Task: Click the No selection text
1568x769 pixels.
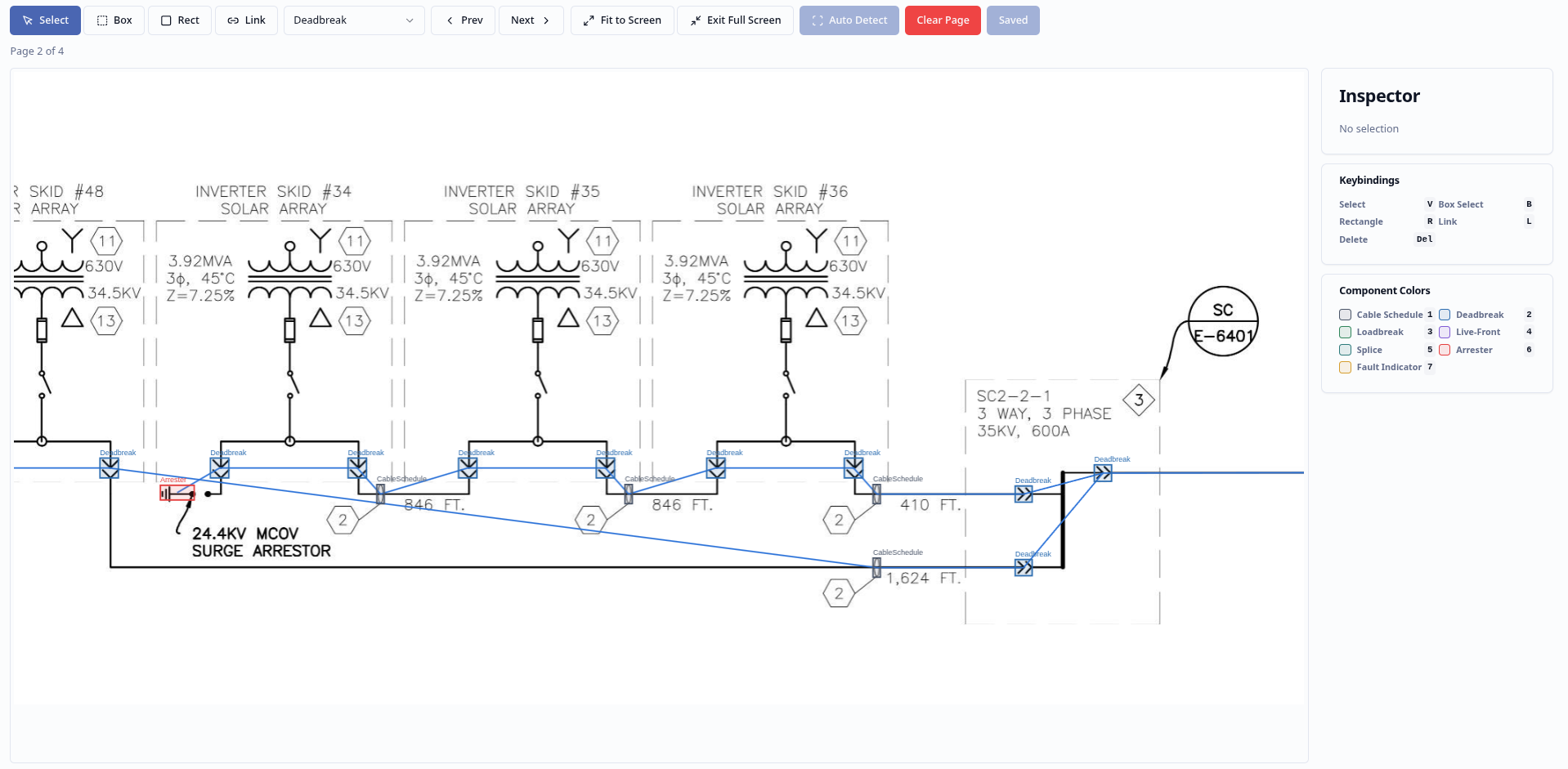Action: coord(1369,128)
